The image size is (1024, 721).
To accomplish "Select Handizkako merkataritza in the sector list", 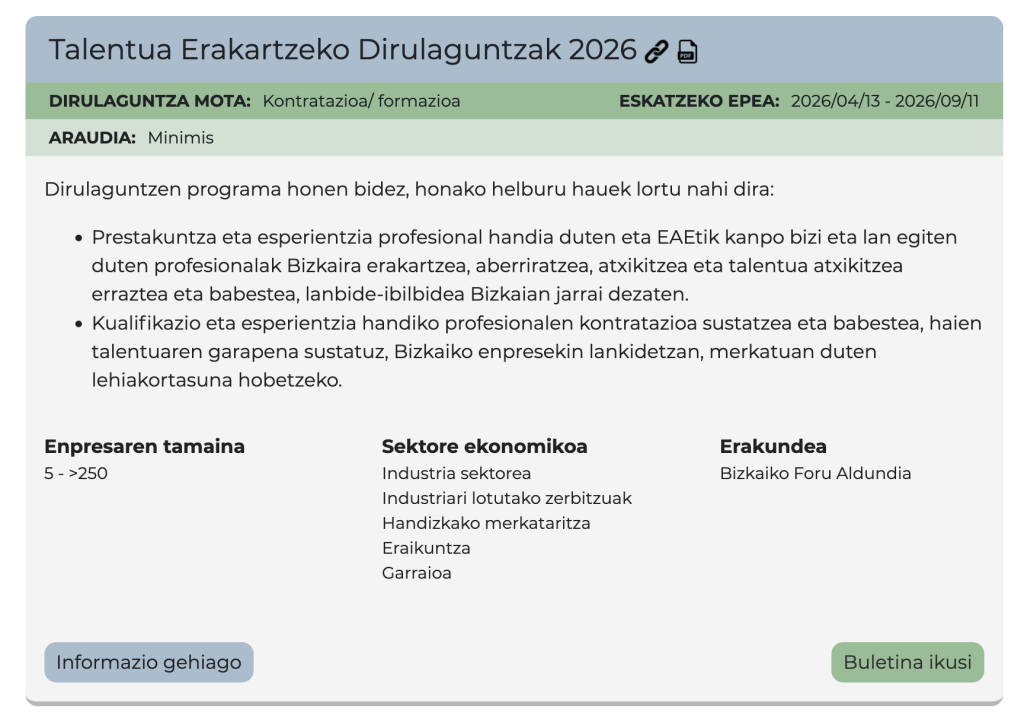I will click(486, 523).
